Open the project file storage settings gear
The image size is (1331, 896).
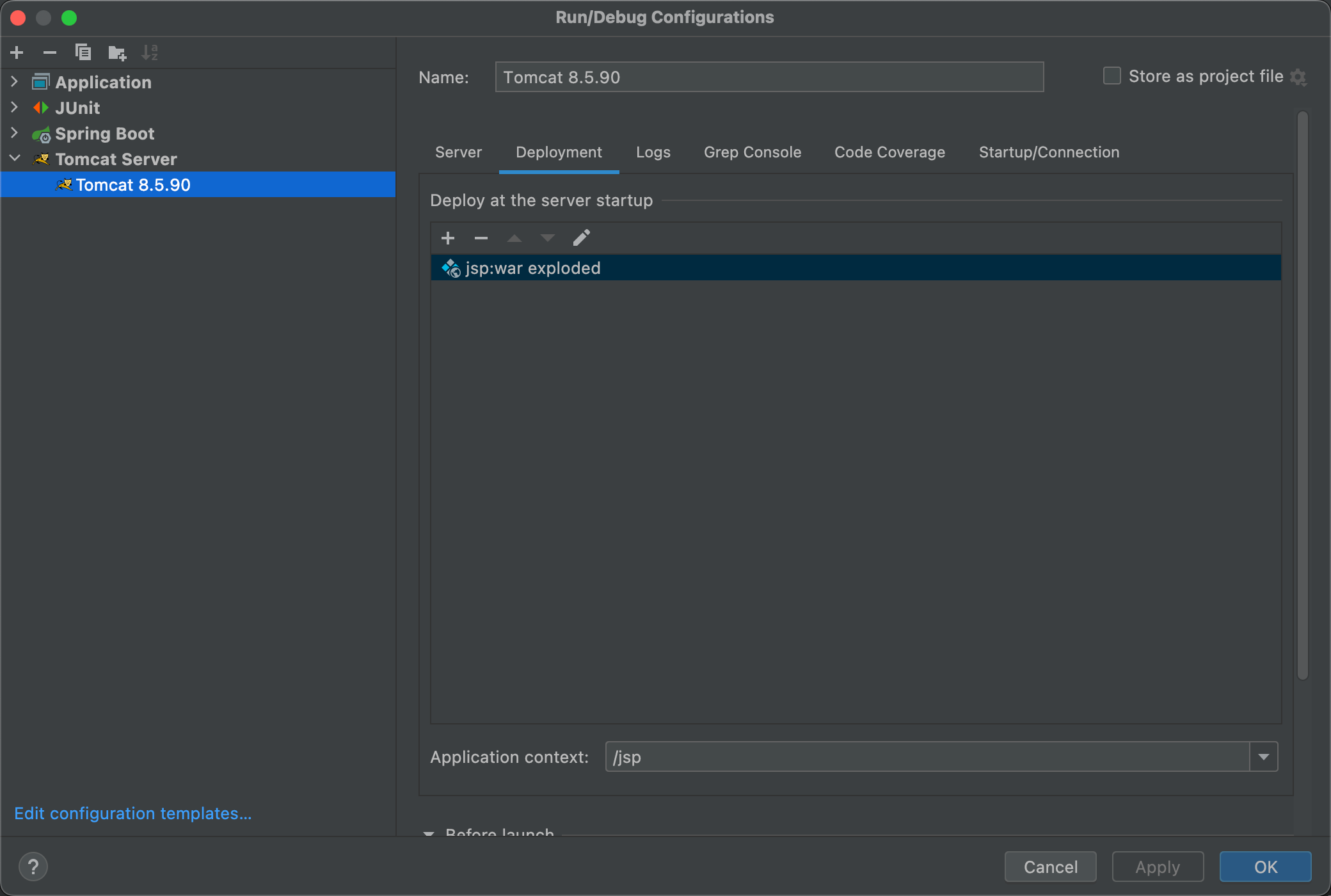[1298, 77]
